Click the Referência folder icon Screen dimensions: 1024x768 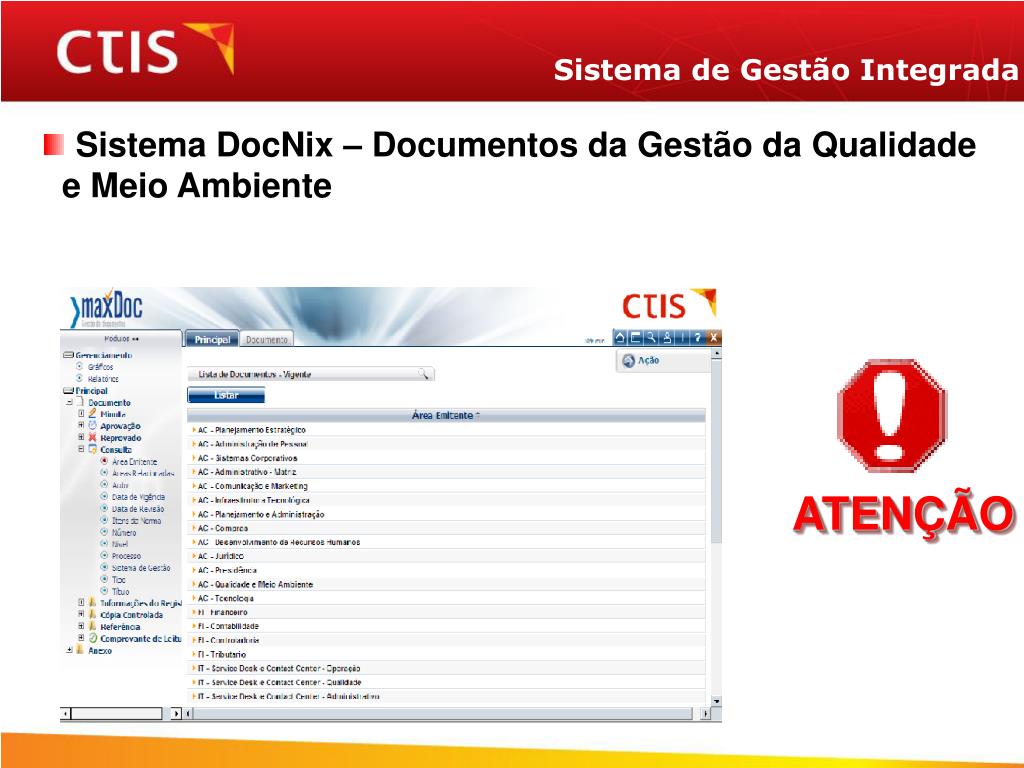pyautogui.click(x=93, y=626)
